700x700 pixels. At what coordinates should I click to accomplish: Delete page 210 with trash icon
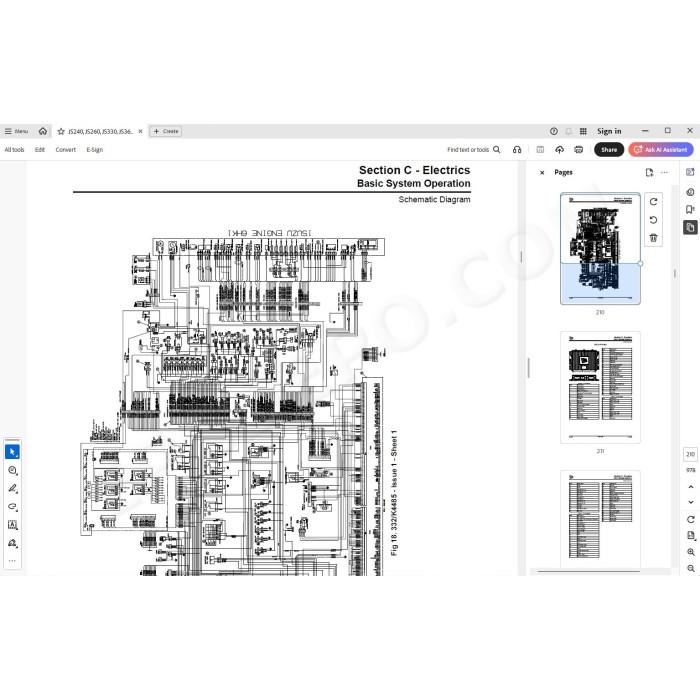(654, 238)
